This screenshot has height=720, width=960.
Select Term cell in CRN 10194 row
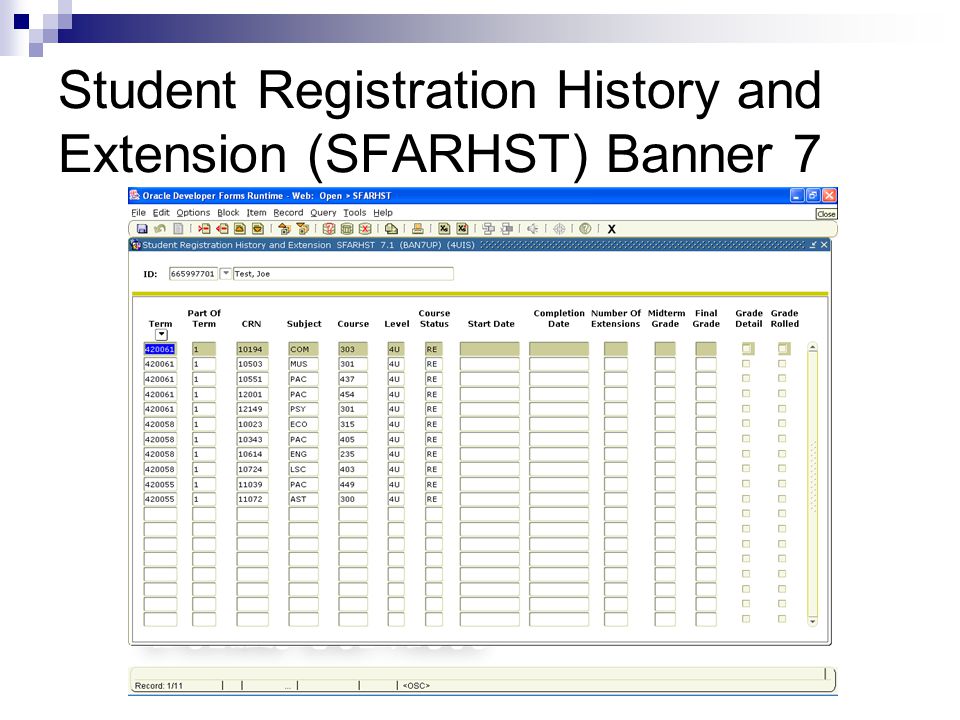pos(160,349)
